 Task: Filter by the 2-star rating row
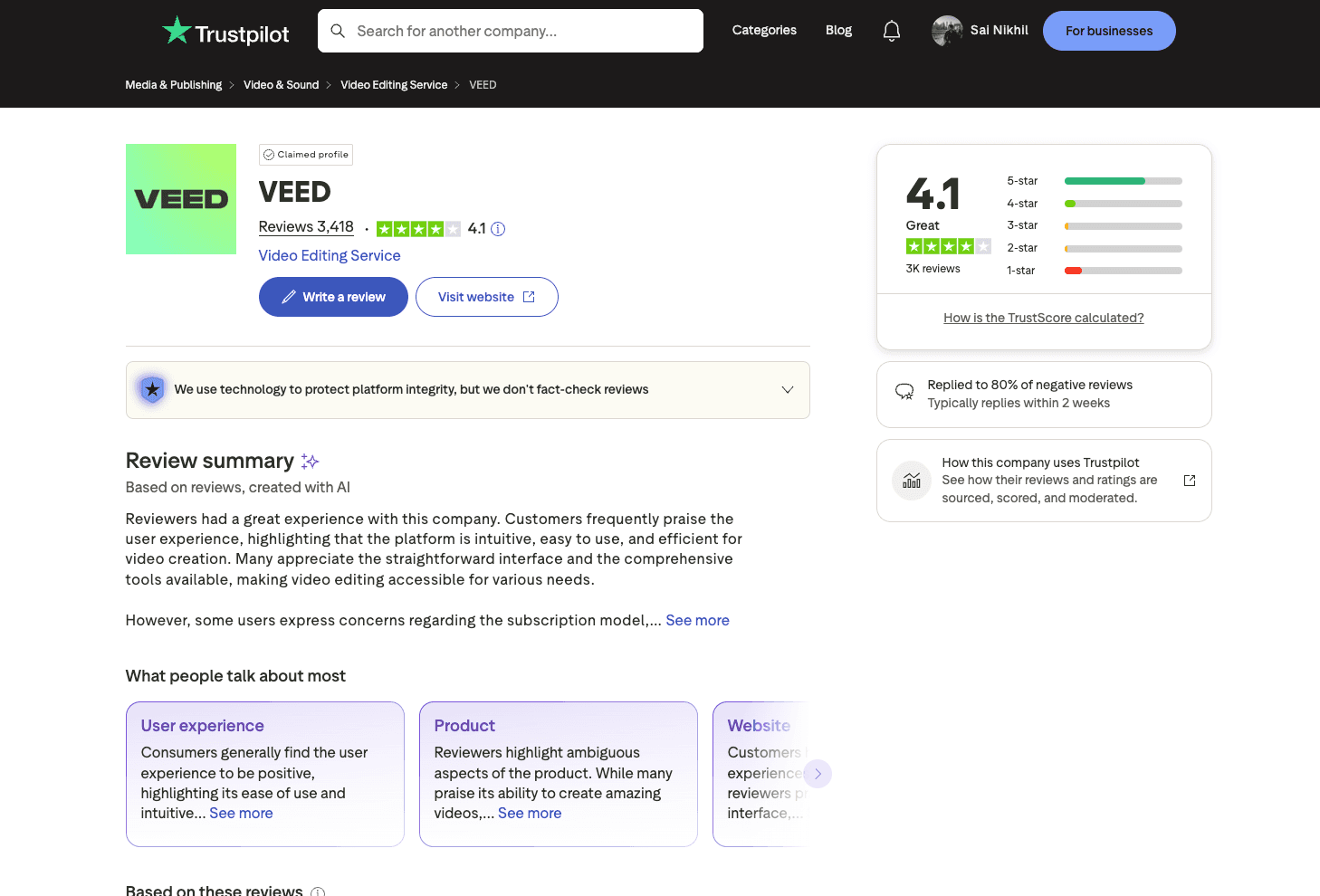[x=1094, y=248]
